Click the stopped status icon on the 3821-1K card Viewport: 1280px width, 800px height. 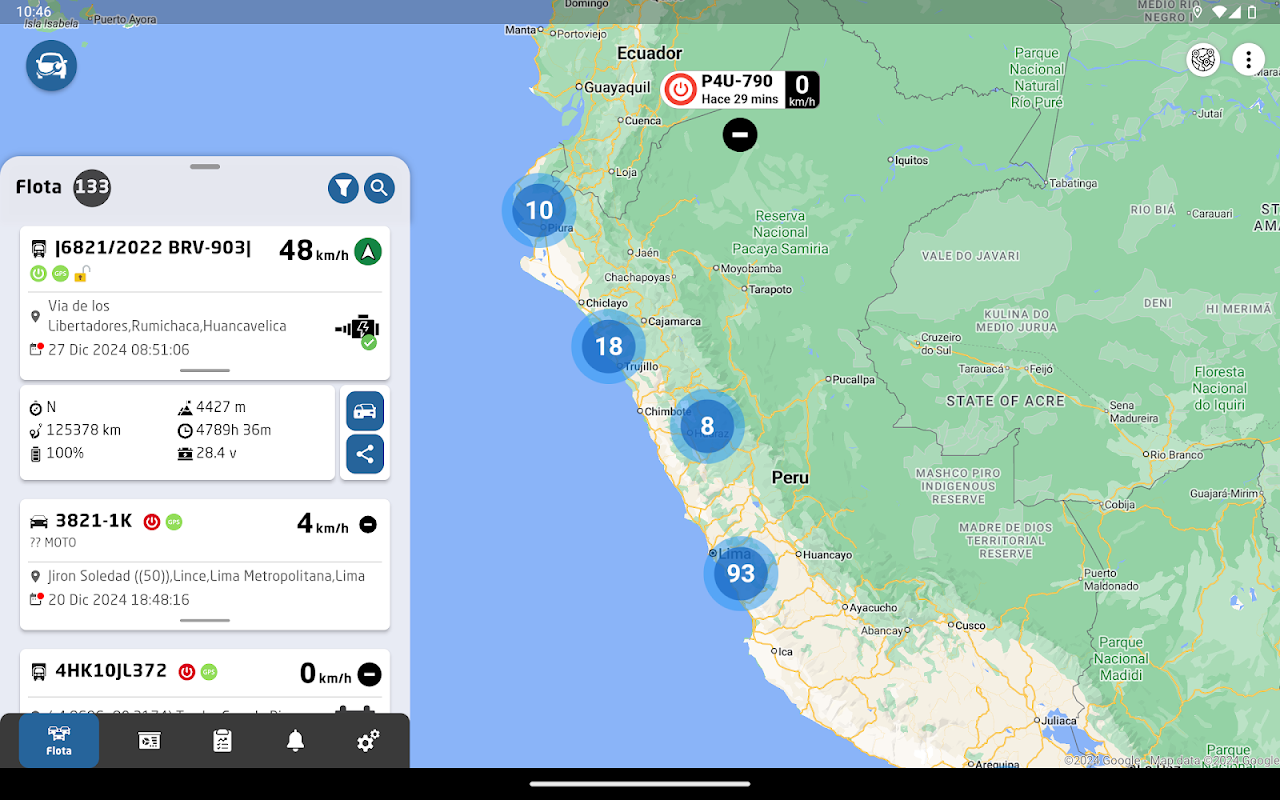coord(368,524)
